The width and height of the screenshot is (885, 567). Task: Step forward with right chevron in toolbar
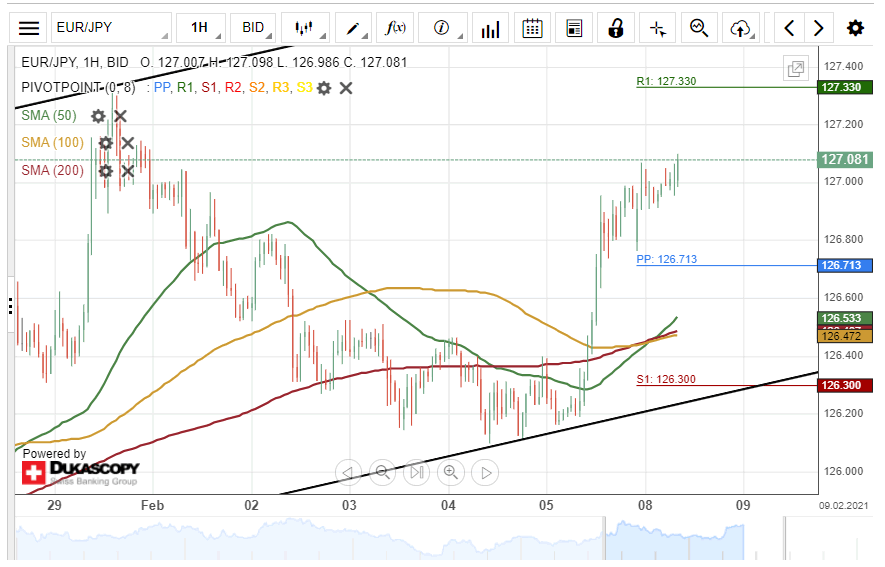click(x=819, y=28)
